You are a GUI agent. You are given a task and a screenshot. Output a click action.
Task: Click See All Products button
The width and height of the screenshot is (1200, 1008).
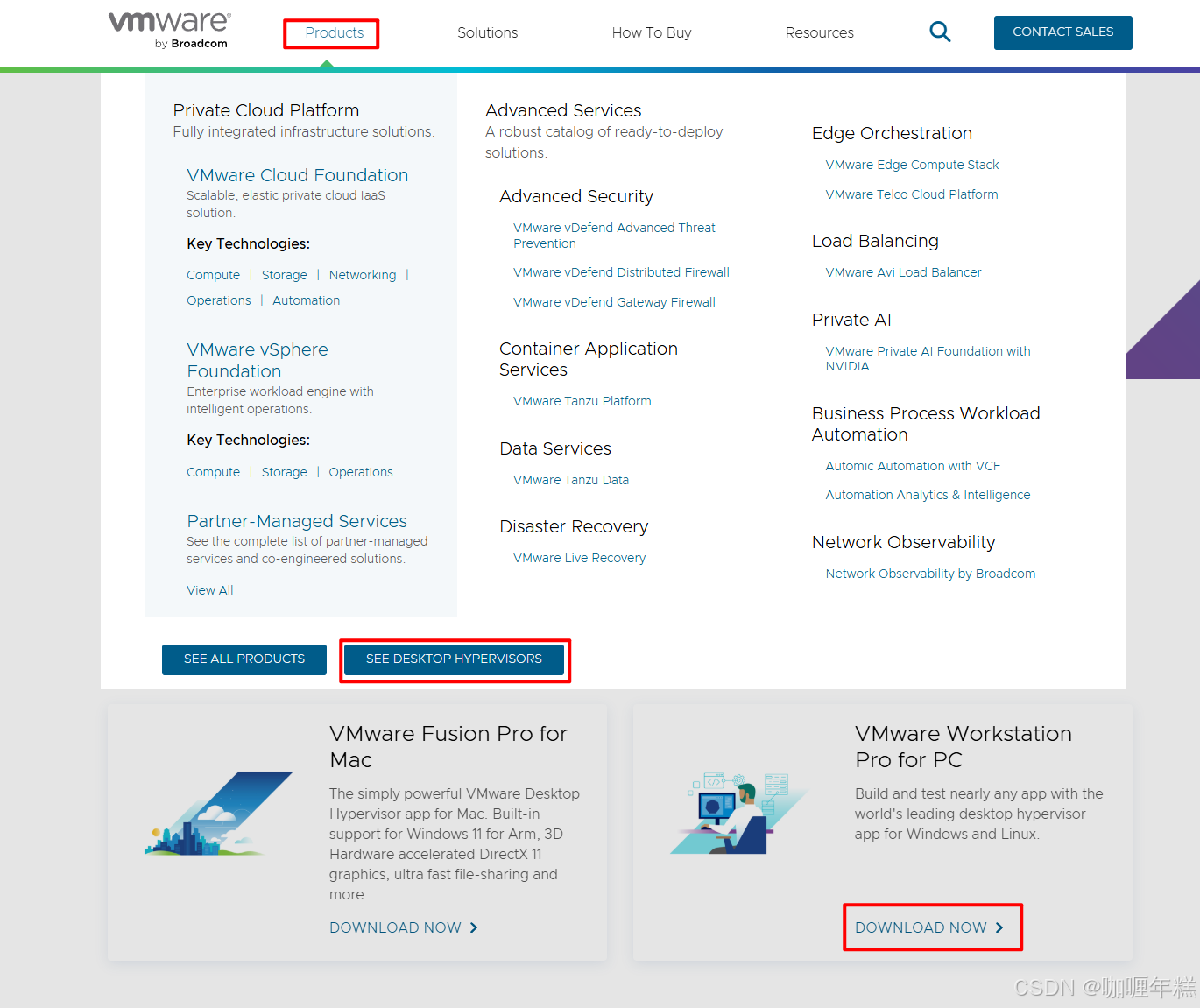[244, 659]
